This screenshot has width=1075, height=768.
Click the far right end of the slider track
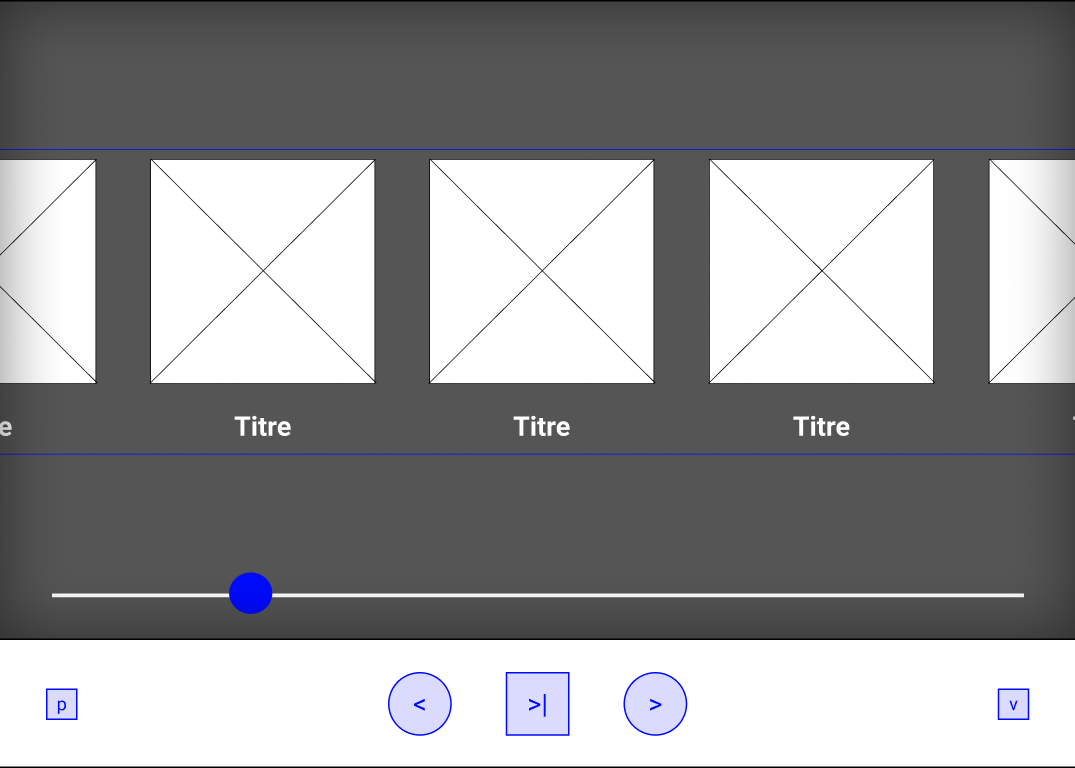pos(1018,595)
